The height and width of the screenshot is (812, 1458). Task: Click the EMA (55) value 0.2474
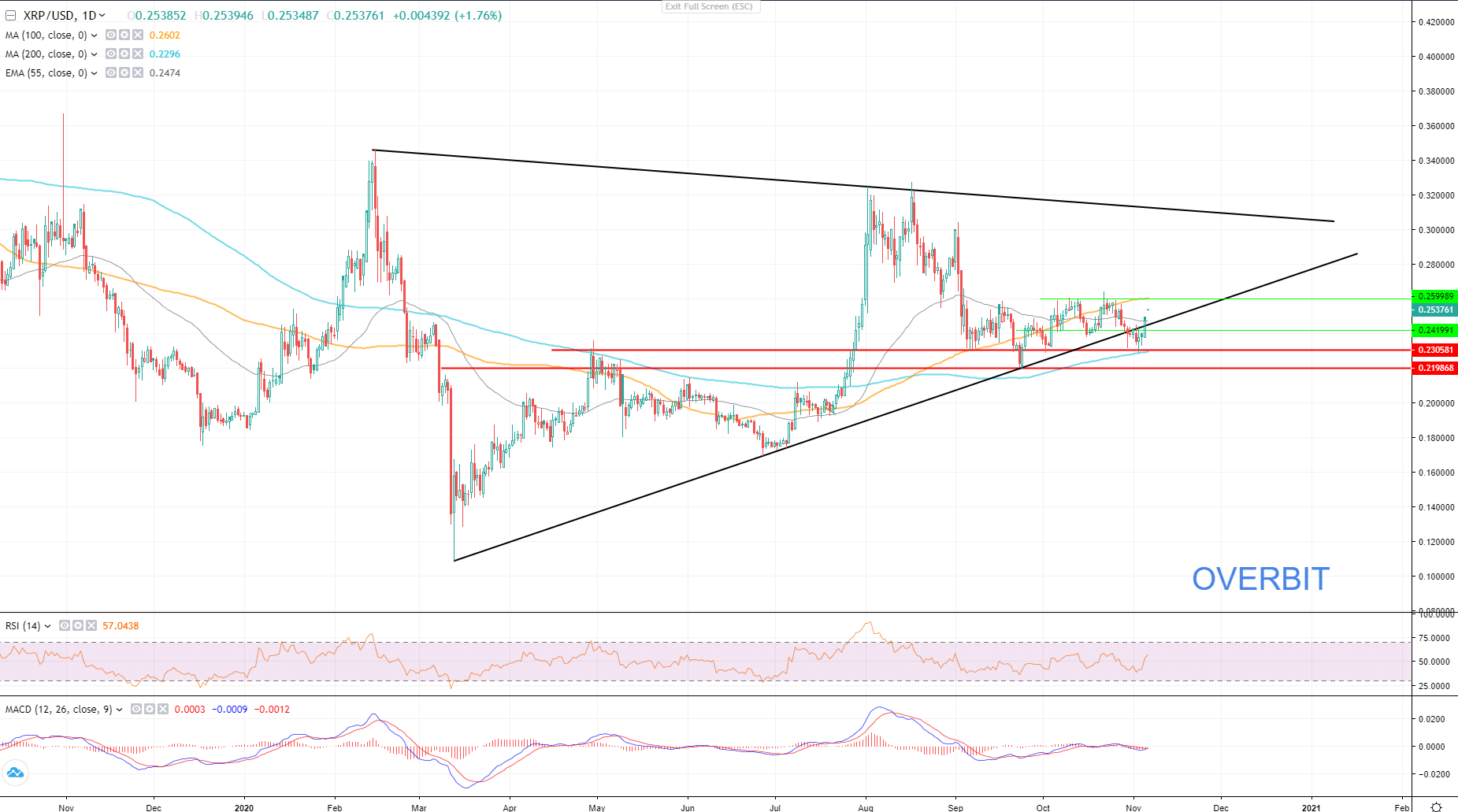[x=165, y=73]
